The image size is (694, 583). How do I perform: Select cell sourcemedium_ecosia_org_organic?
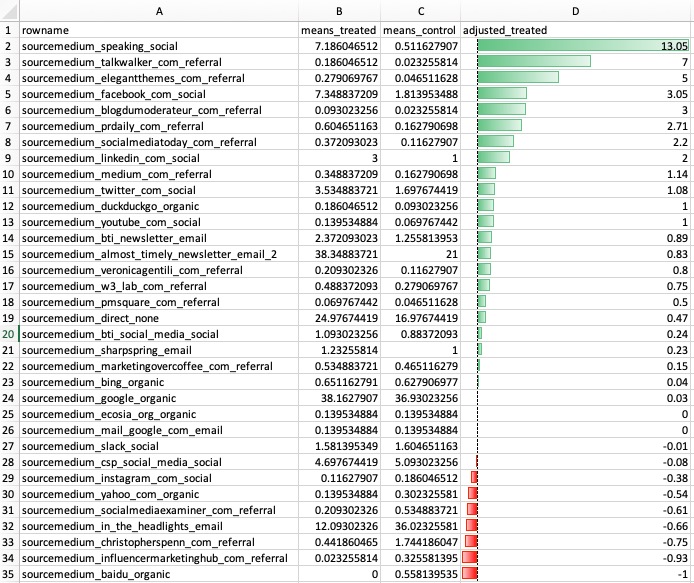pos(159,414)
